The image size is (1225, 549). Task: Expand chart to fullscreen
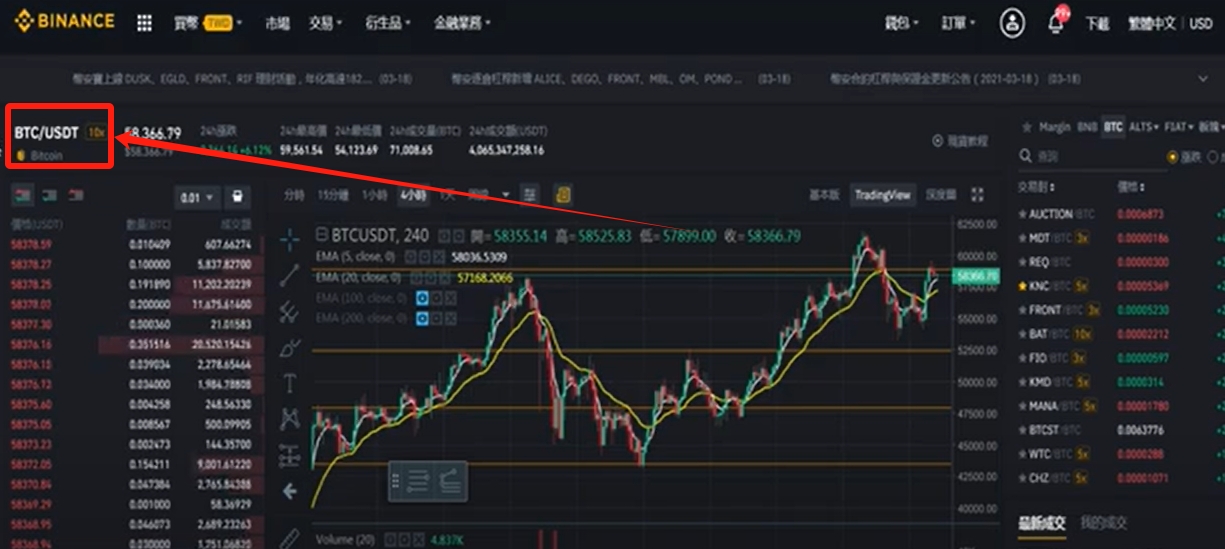pos(978,195)
